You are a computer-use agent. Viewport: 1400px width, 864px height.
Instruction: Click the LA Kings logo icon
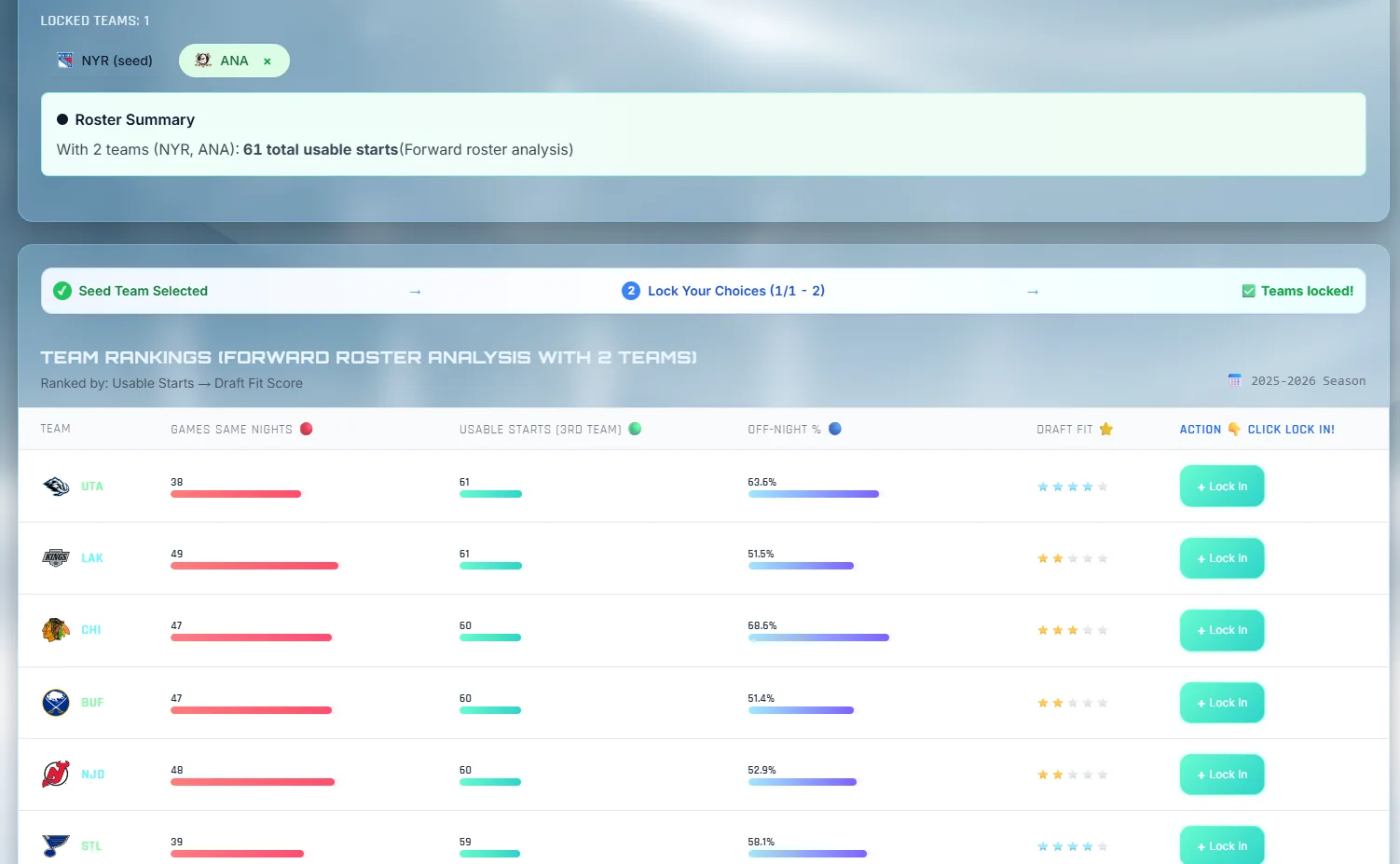click(x=56, y=558)
